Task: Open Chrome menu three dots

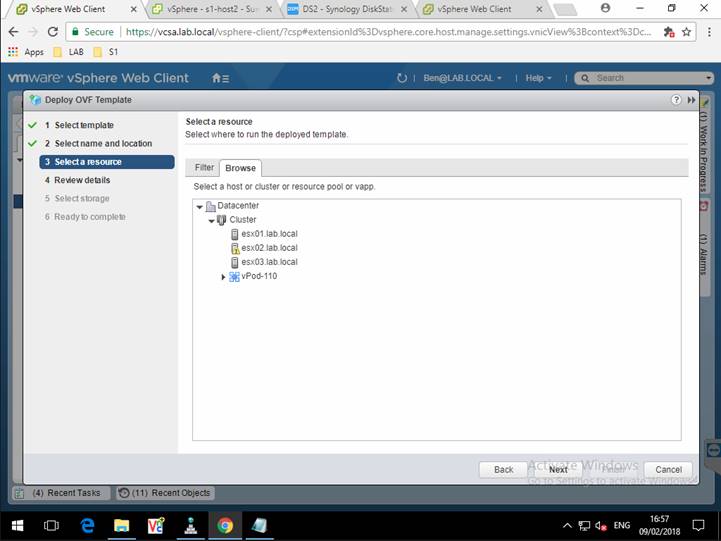Action: point(709,32)
